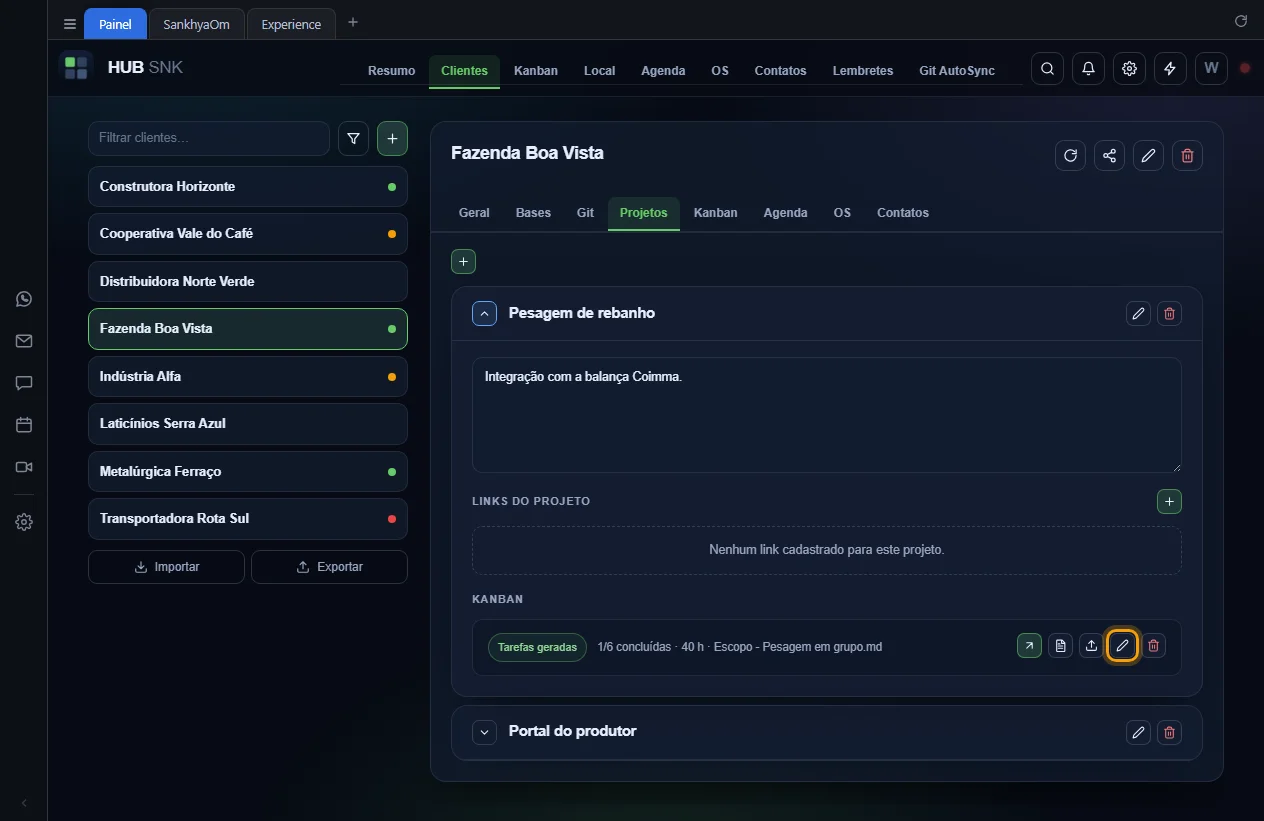The image size is (1264, 821).
Task: Click the kanban upload icon
Action: [1091, 646]
